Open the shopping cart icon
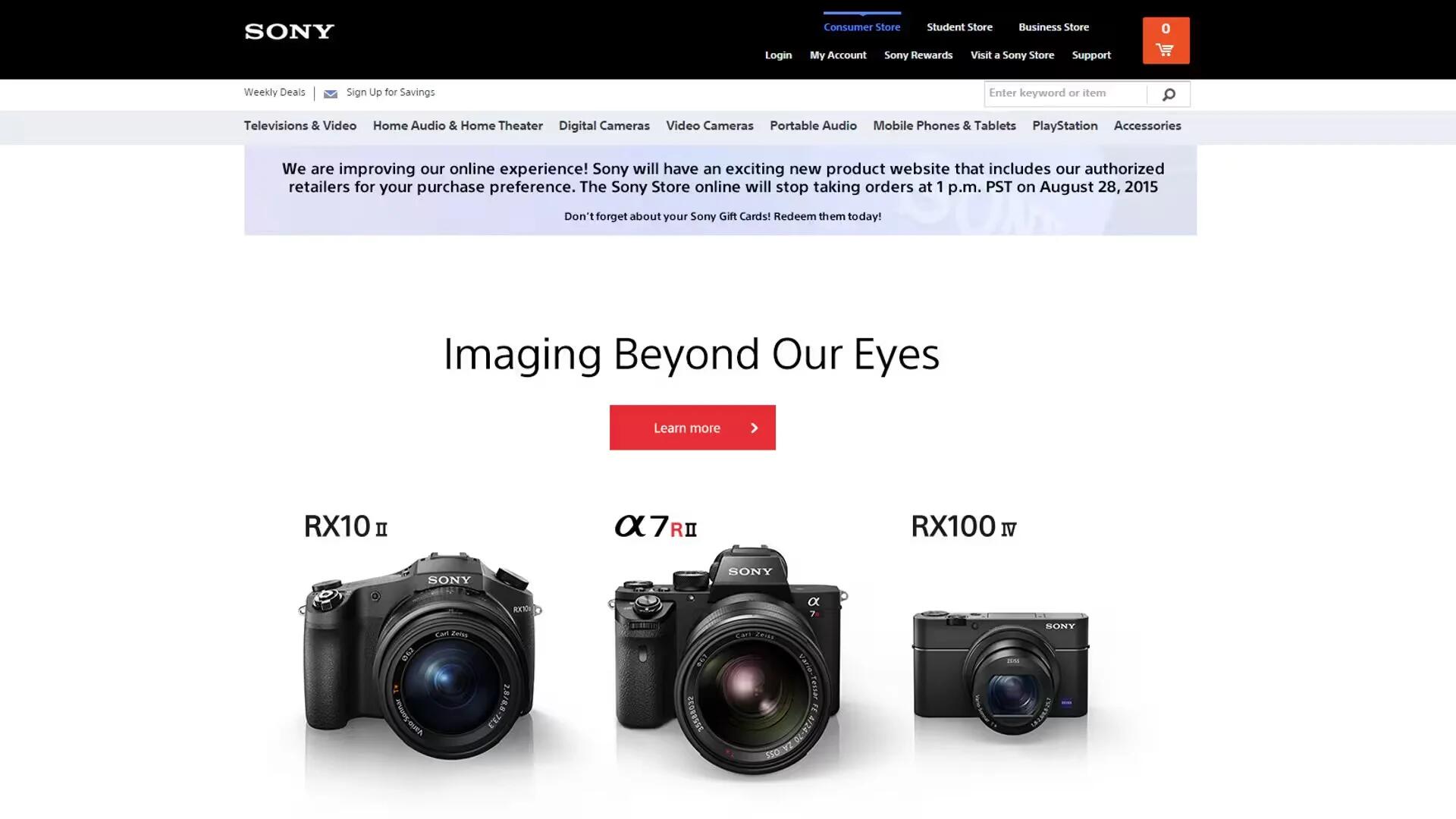The width and height of the screenshot is (1456, 819). [x=1165, y=50]
